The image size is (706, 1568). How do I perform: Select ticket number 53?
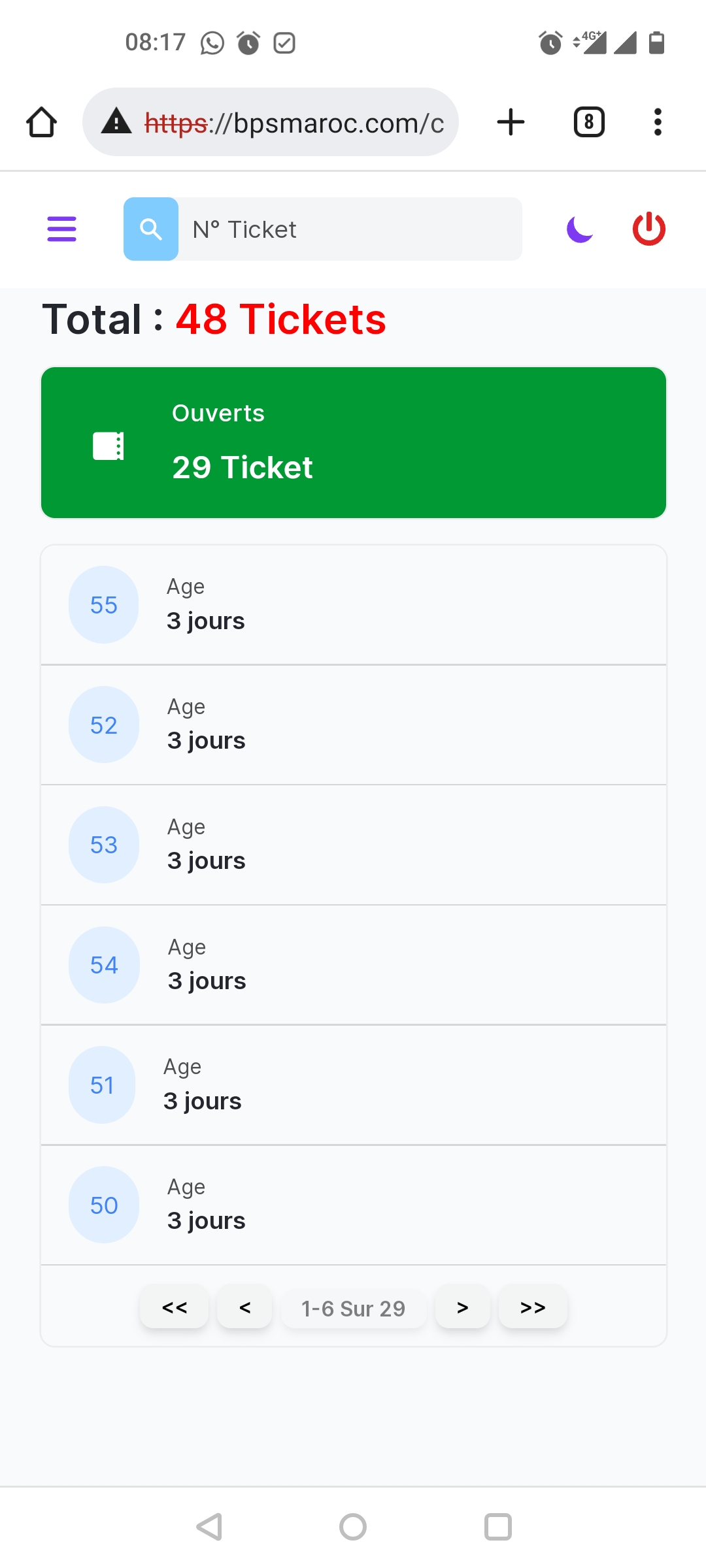pos(104,845)
